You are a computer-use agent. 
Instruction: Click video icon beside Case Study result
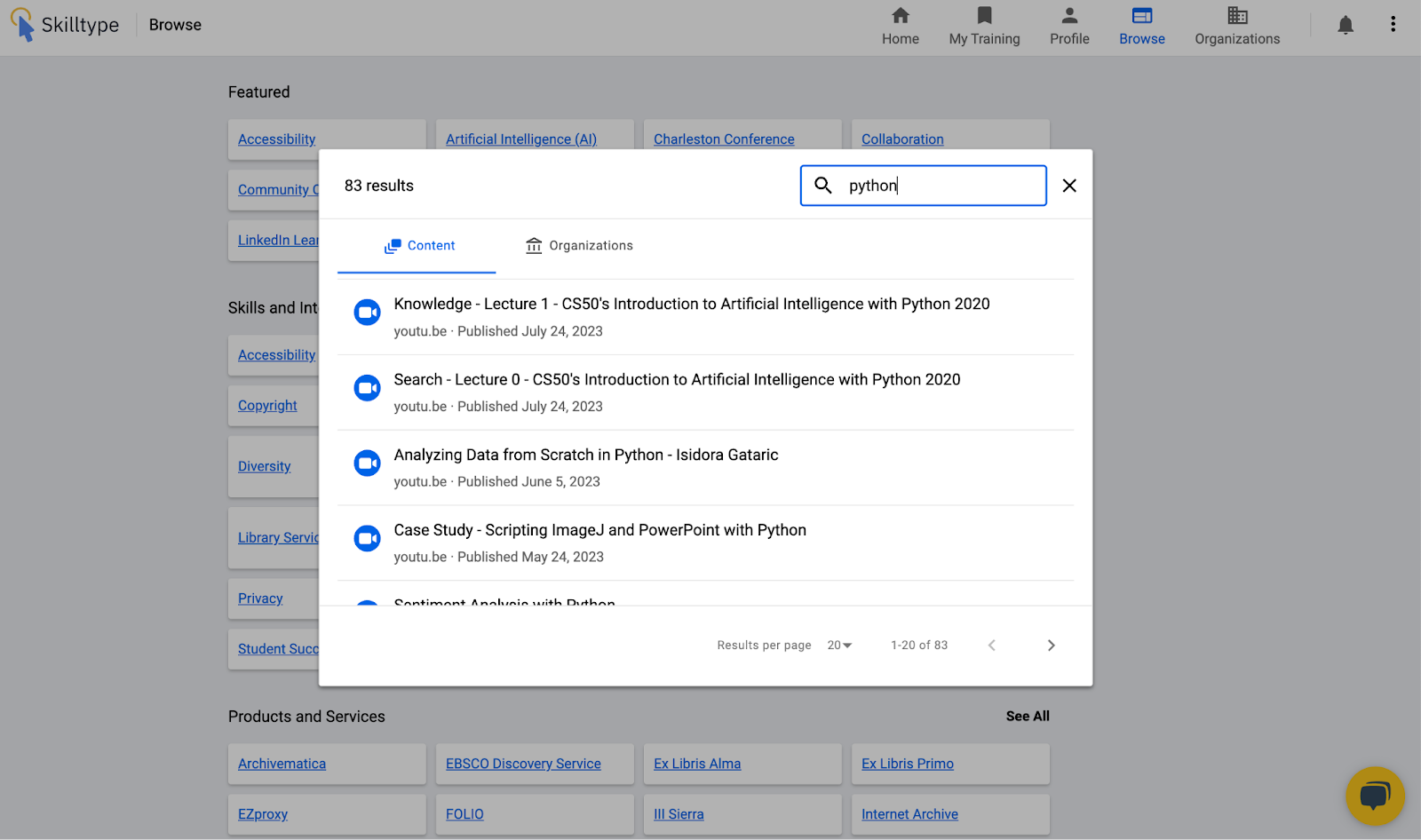coord(367,539)
